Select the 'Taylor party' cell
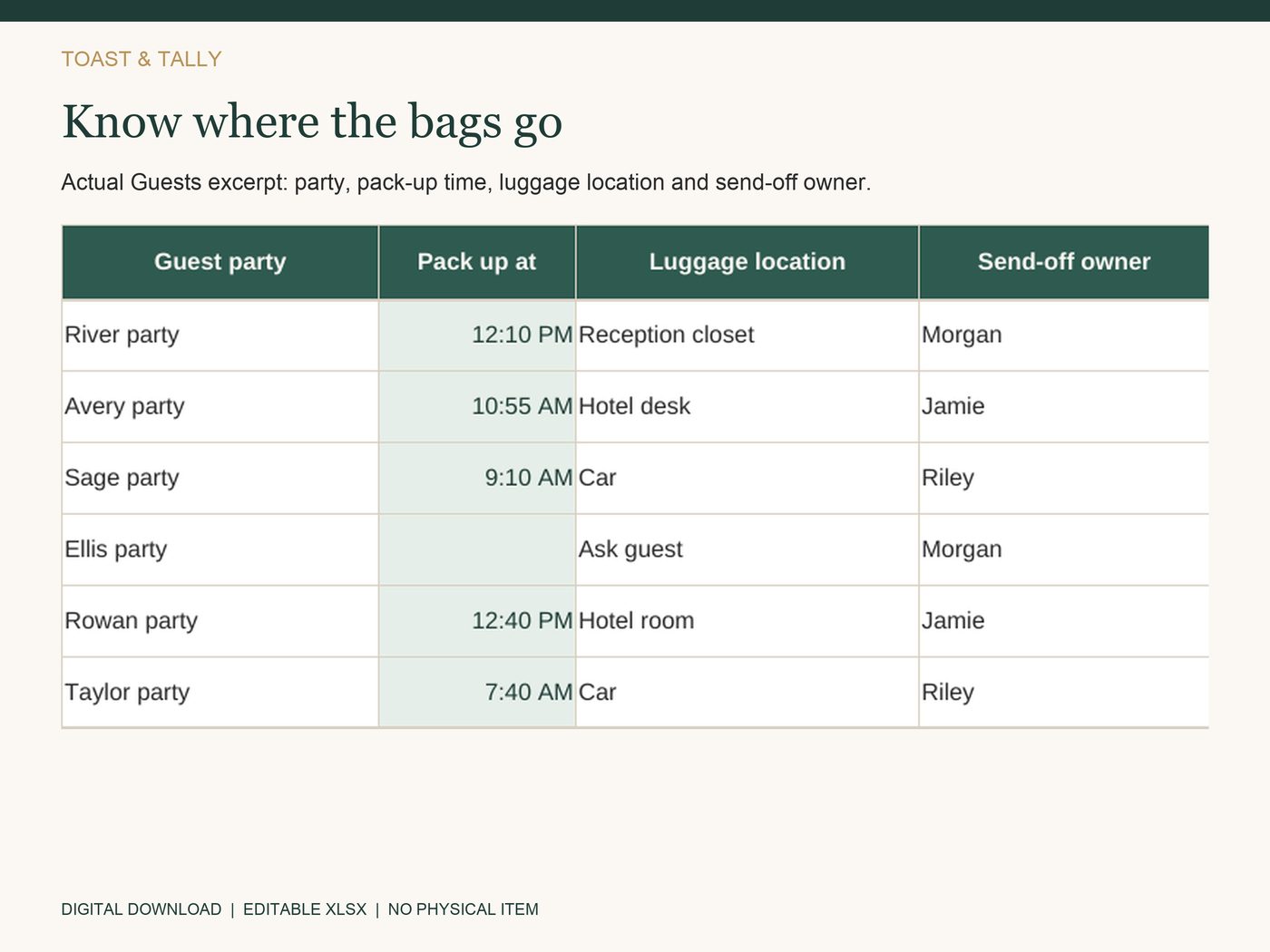Image resolution: width=1270 pixels, height=952 pixels. [220, 693]
